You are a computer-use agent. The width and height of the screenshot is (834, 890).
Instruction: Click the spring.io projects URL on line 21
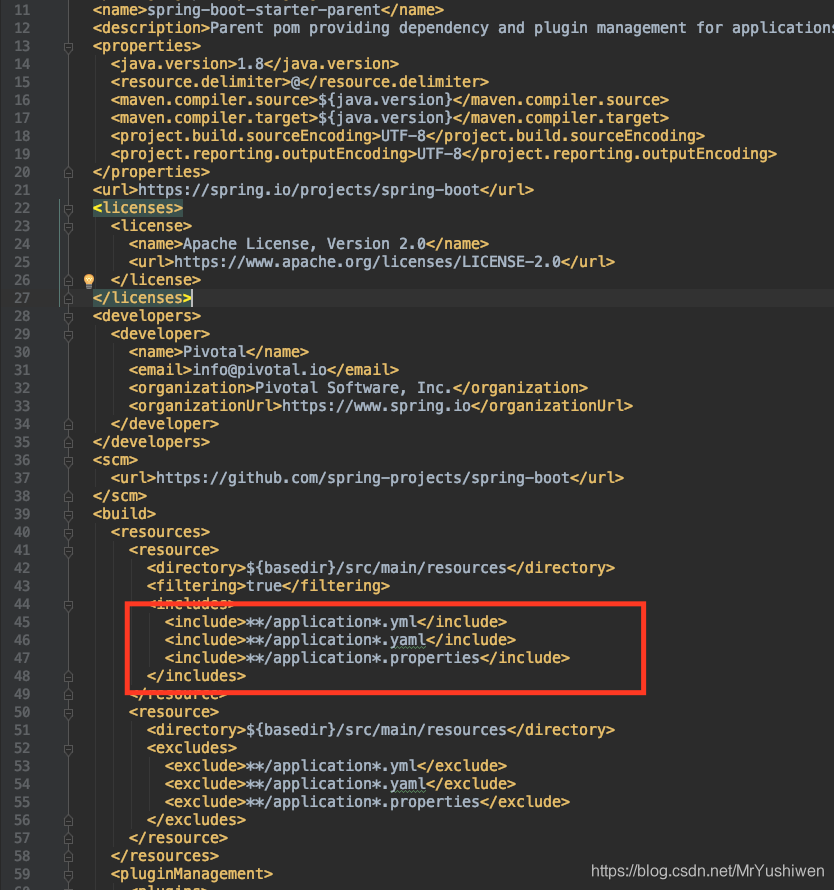tap(310, 189)
